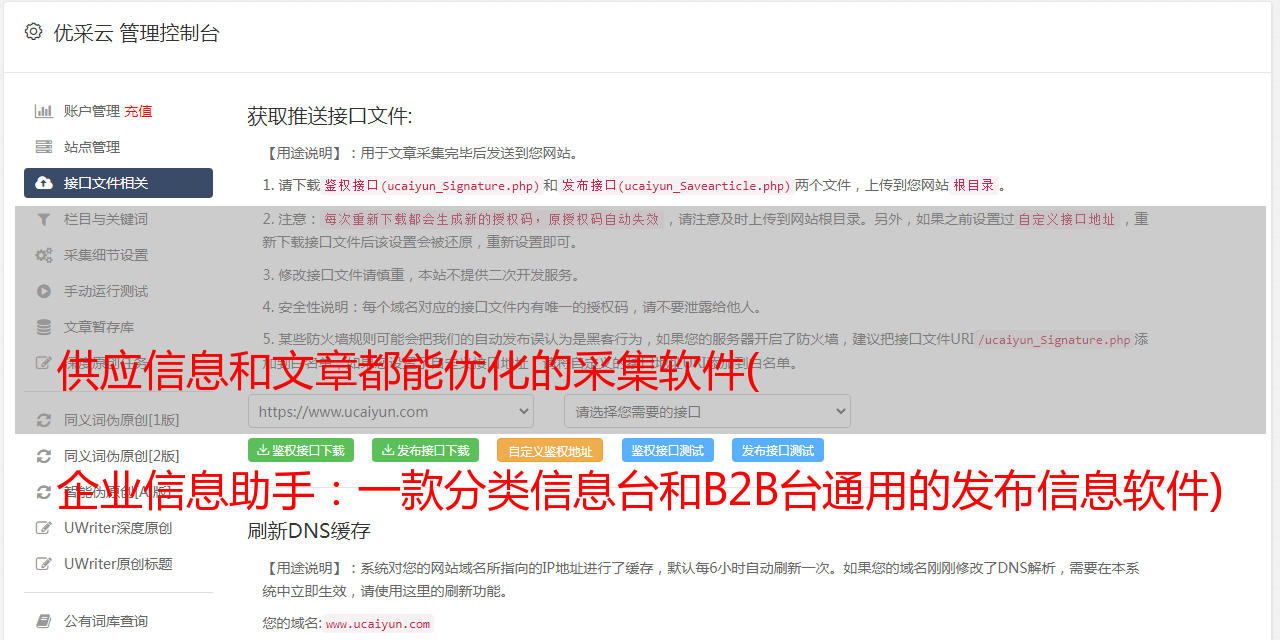Select UWriter深度原创 in the sidebar
The width and height of the screenshot is (1280, 640).
(118, 528)
